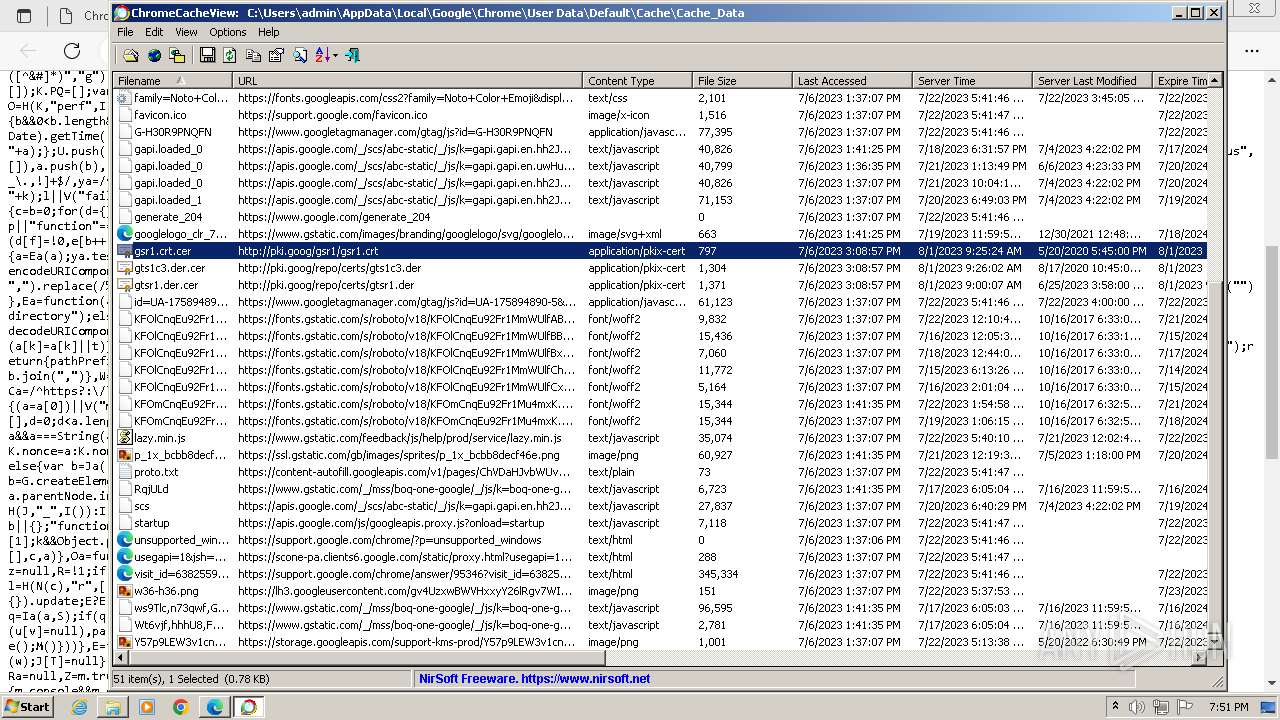Click image icon of w36-h36.png row

click(x=124, y=591)
